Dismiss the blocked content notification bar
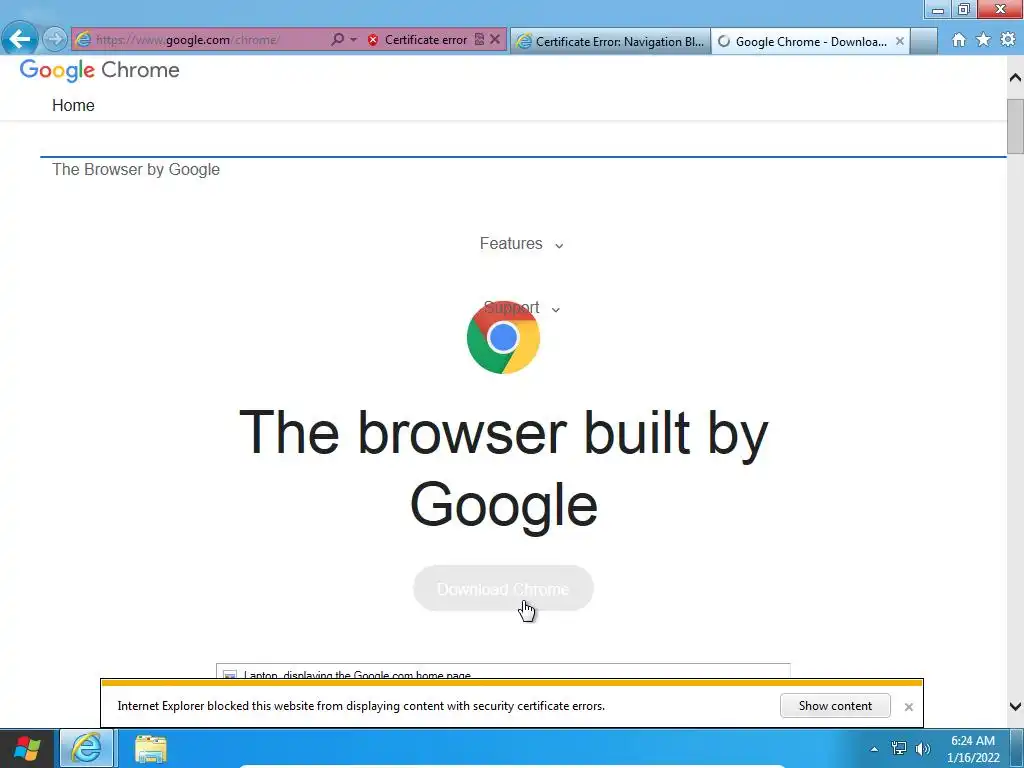 coord(908,707)
